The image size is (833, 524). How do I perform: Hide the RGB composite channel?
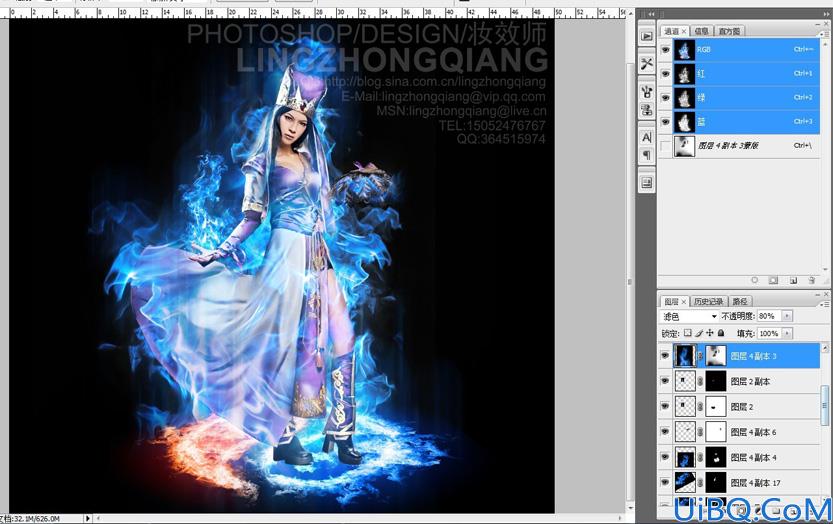(665, 49)
